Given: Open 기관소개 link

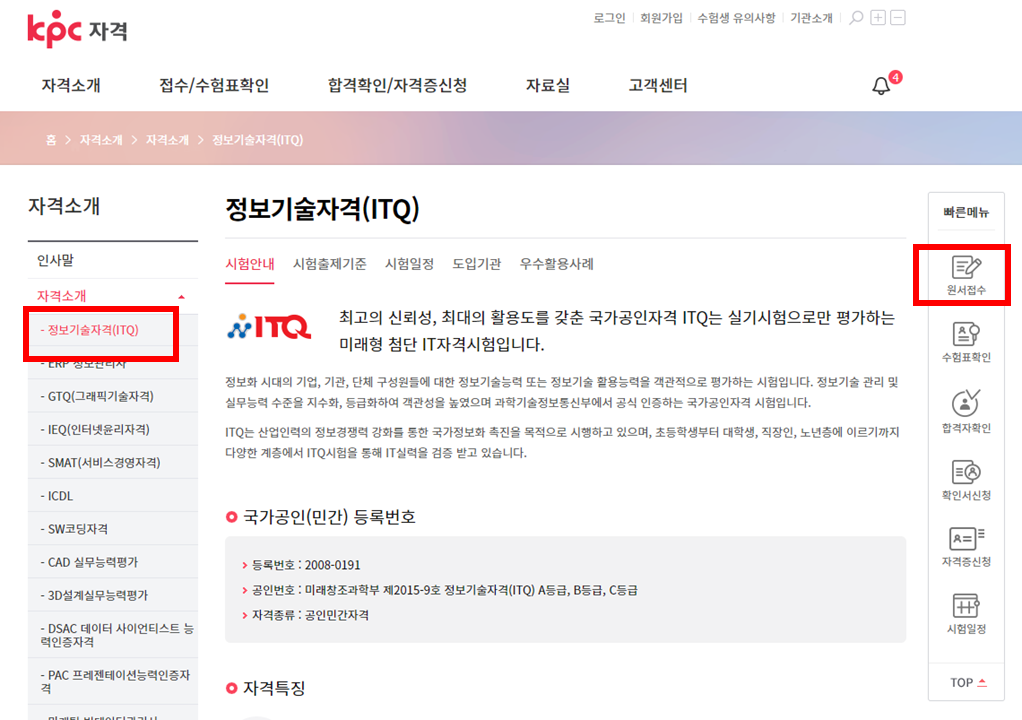Looking at the screenshot, I should coord(811,18).
